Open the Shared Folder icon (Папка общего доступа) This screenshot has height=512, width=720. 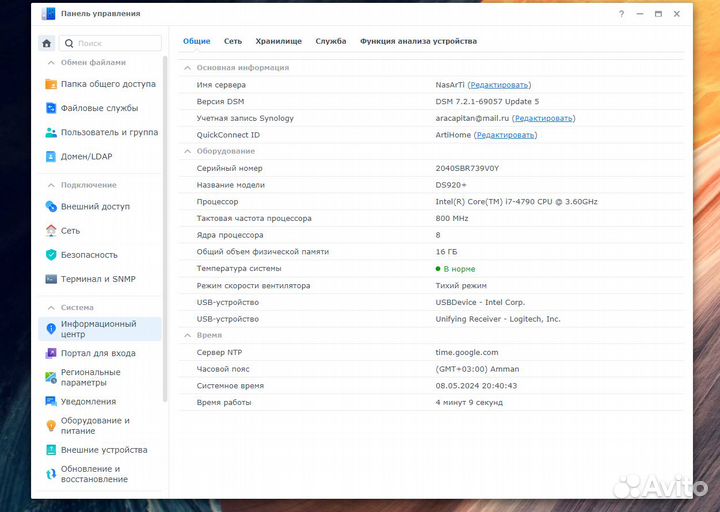(x=51, y=84)
